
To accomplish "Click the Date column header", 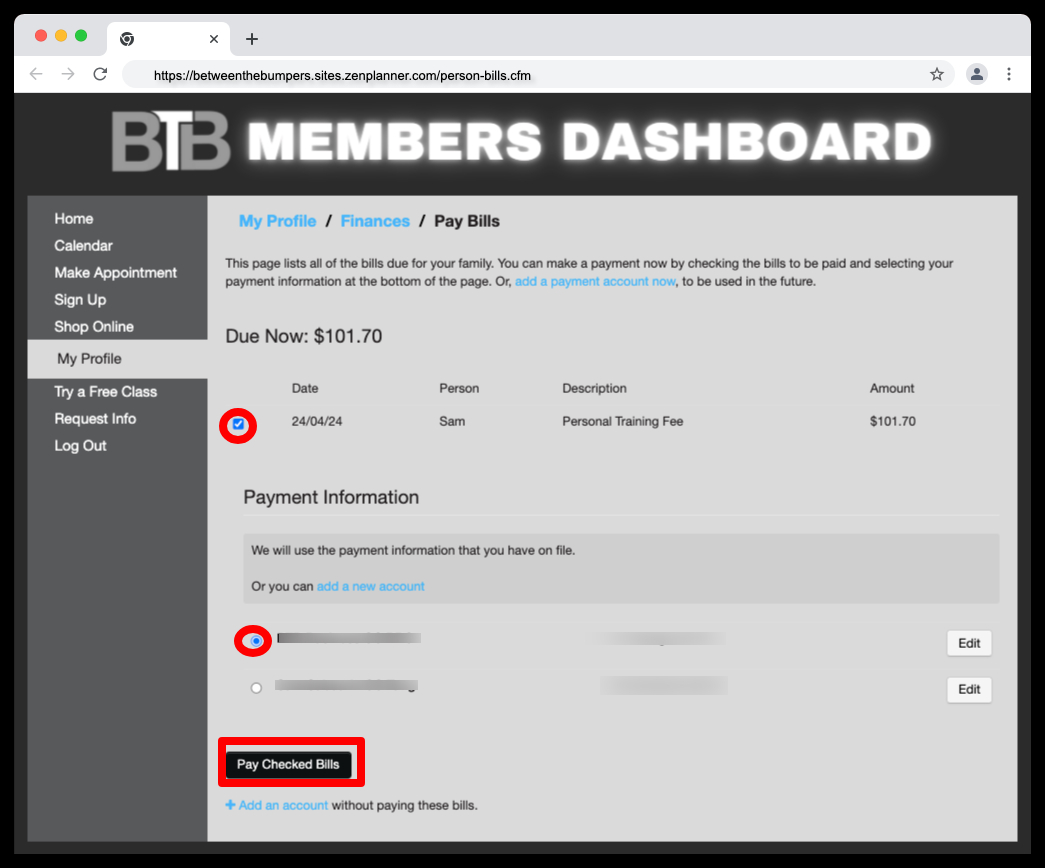I will (305, 388).
